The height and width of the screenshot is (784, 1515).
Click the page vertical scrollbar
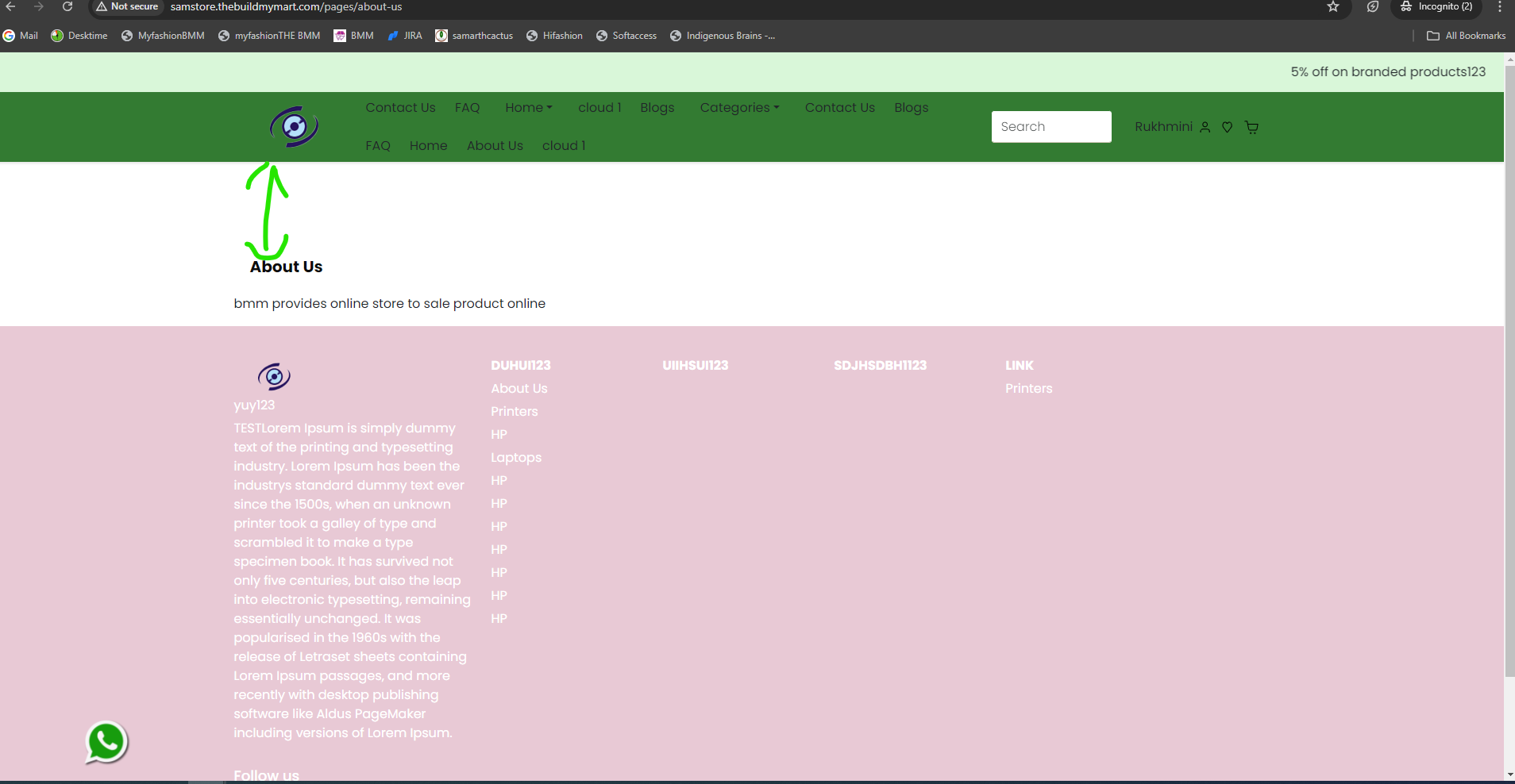pos(1509,371)
